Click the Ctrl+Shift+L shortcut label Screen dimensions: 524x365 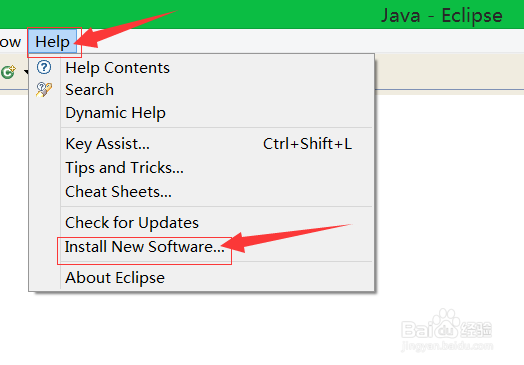(x=307, y=144)
